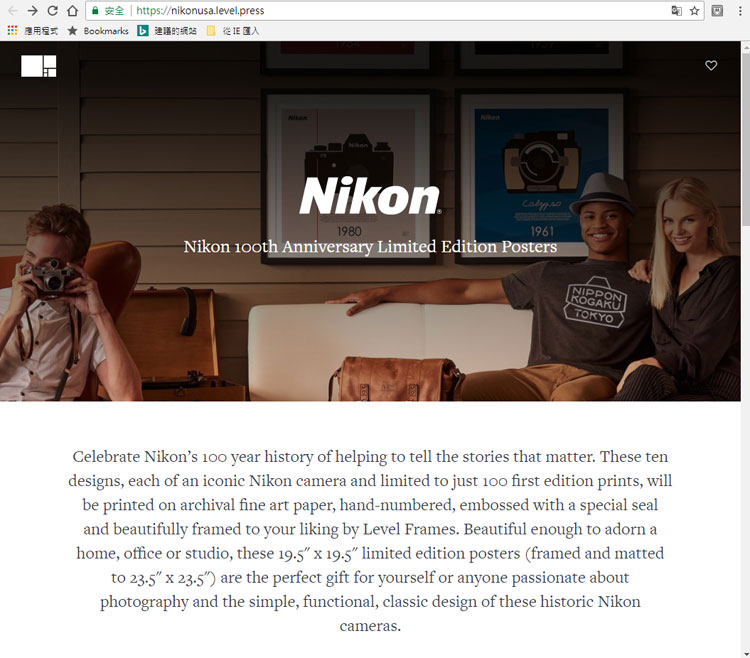Bookmark this page with the star icon
750x658 pixels.
(x=695, y=11)
